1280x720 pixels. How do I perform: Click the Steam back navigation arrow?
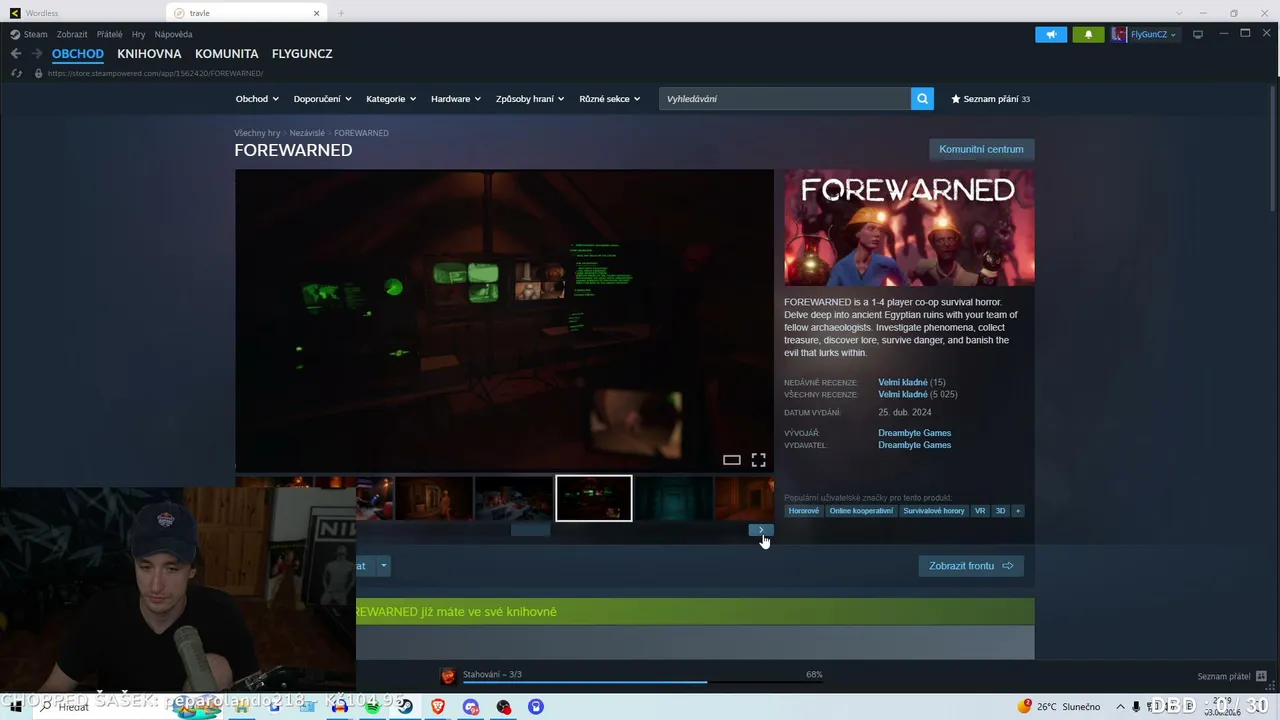[16, 54]
